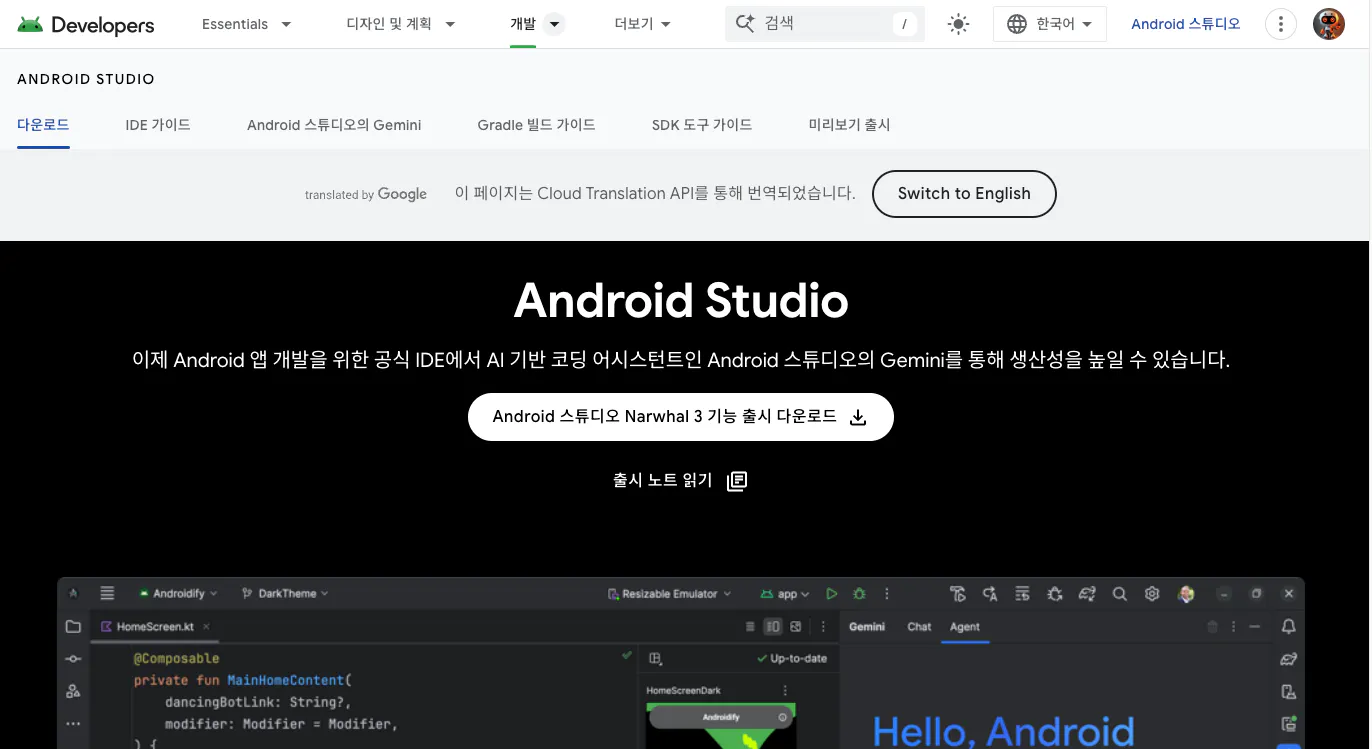The height and width of the screenshot is (749, 1372).
Task: Open the SDK 도구 가이드 tab
Action: coord(702,124)
